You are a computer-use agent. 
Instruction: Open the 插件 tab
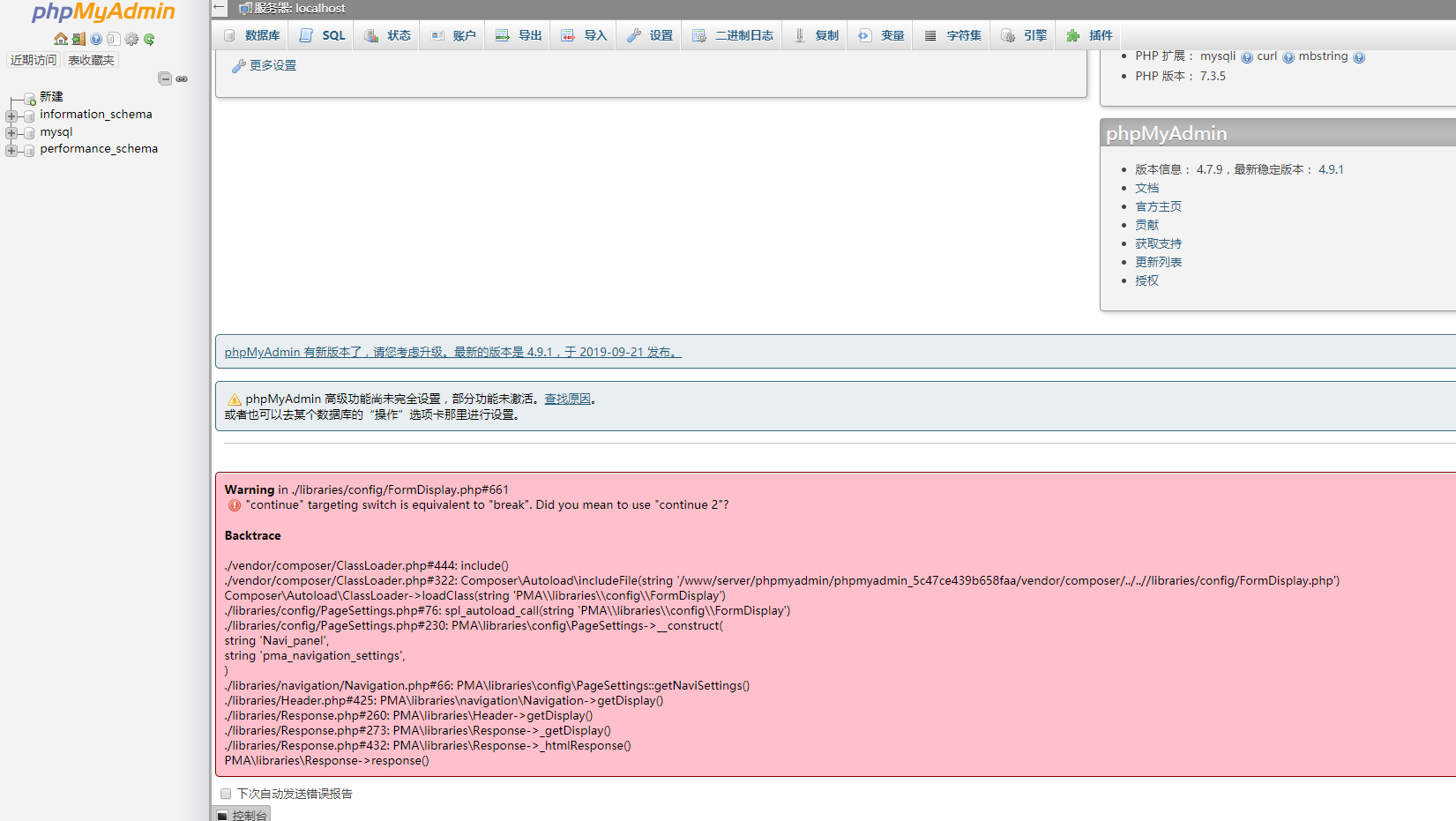(1088, 35)
